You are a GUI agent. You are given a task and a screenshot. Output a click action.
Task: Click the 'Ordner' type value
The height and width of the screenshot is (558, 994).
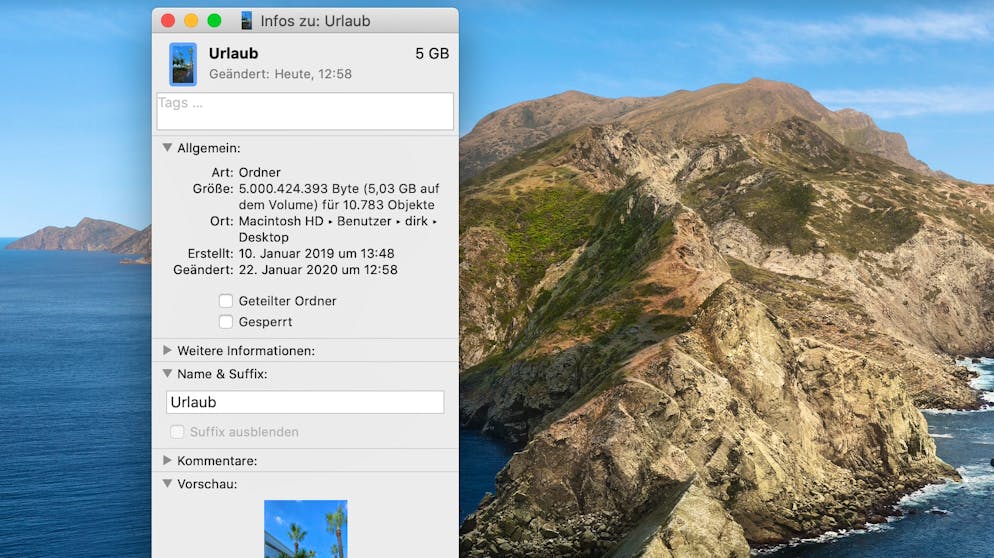coord(259,172)
